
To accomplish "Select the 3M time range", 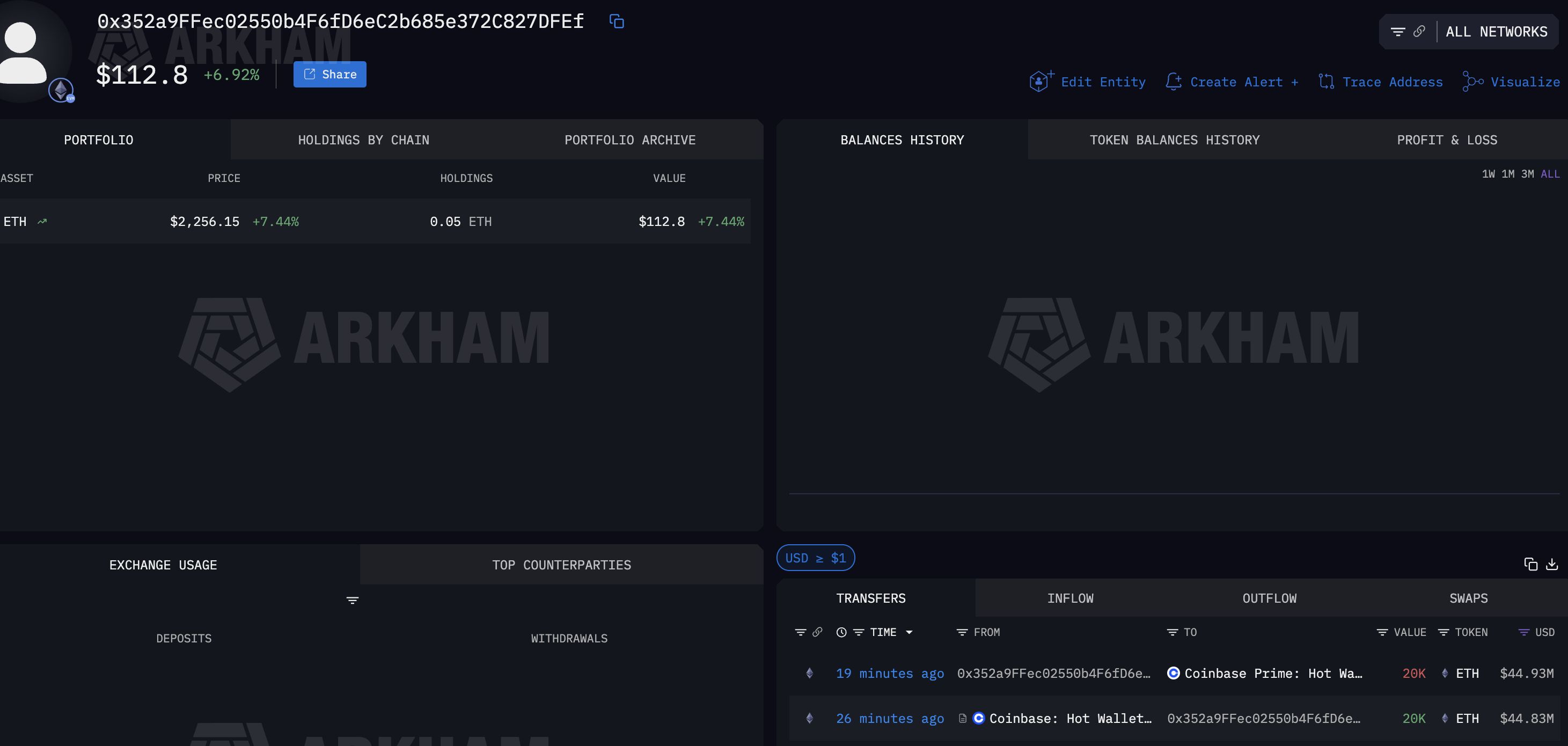I will point(1527,174).
